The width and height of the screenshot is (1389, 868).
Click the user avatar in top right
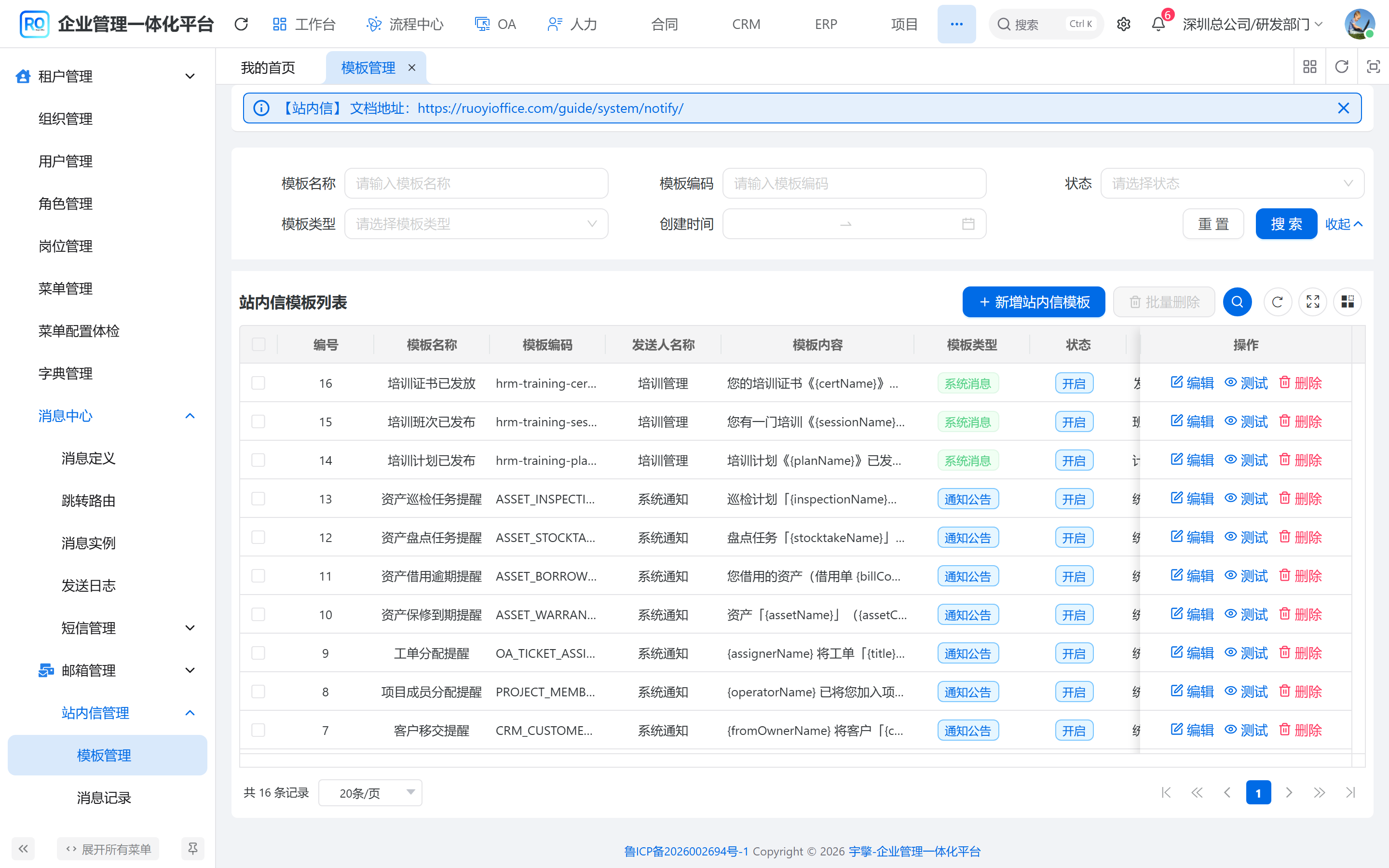[1359, 24]
